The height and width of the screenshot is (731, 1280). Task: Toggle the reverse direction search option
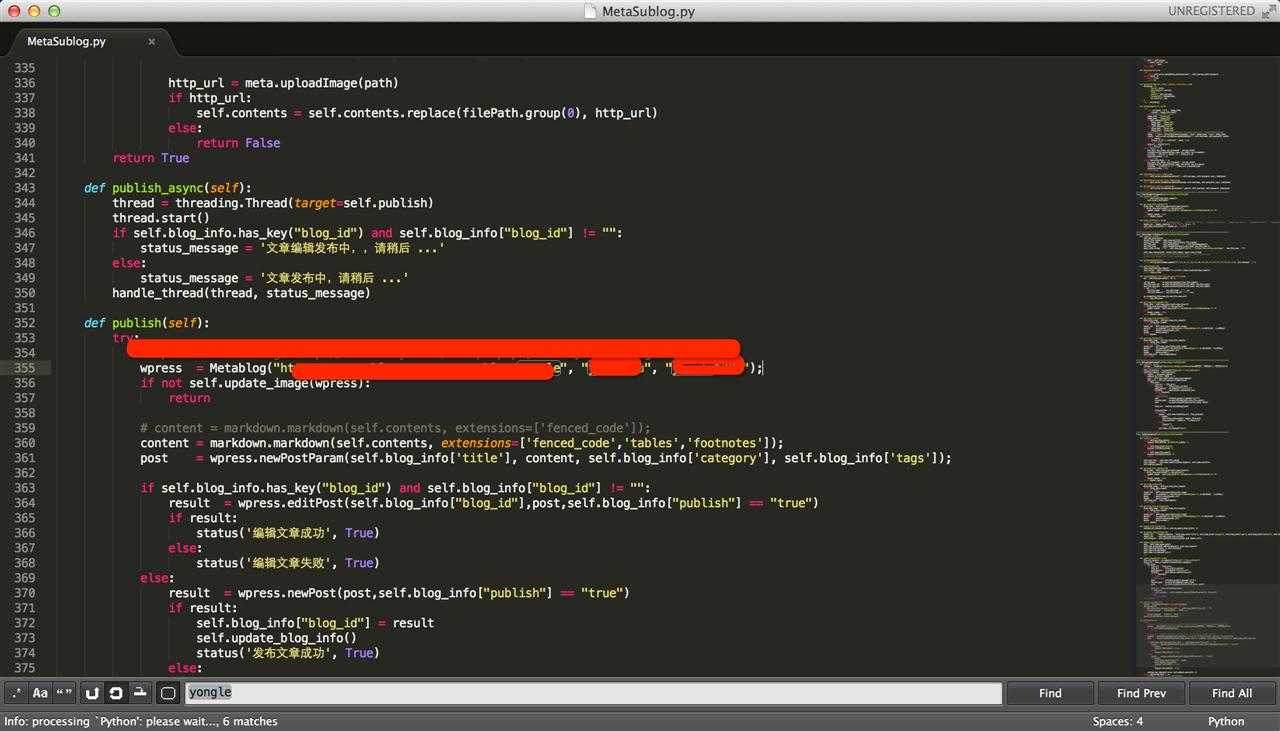click(92, 693)
